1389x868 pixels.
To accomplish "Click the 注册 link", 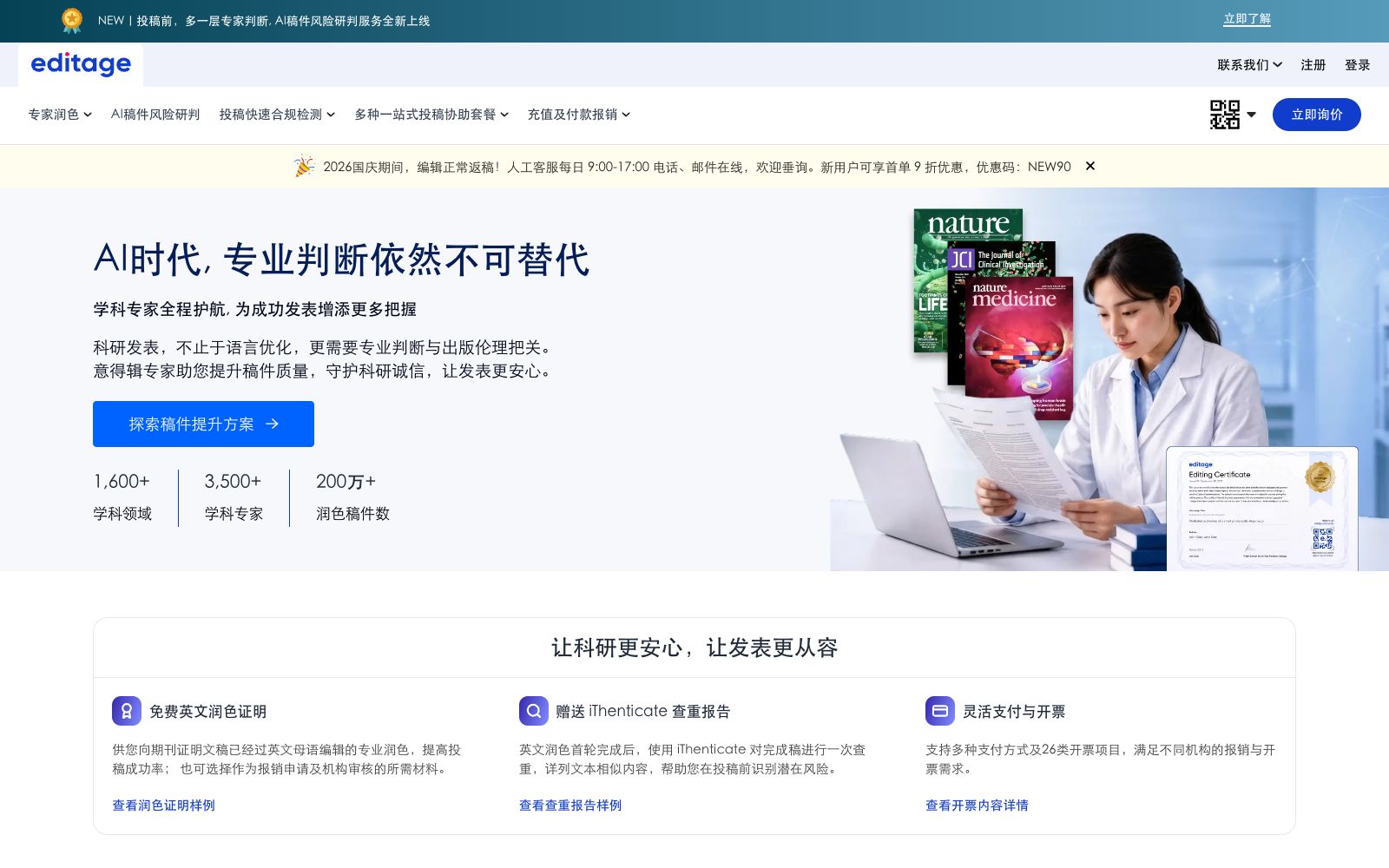I will (1313, 65).
